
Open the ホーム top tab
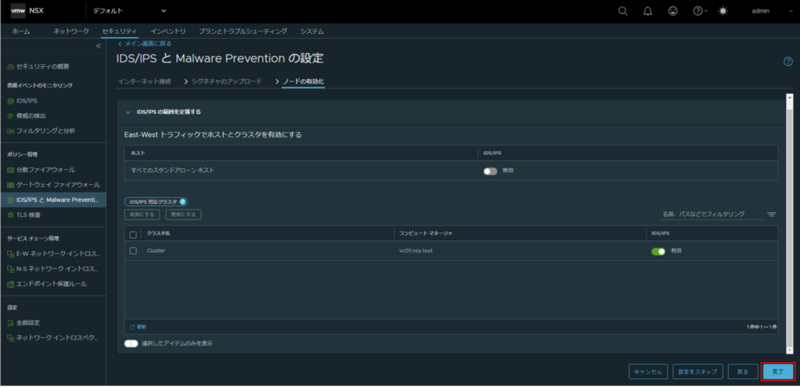pyautogui.click(x=21, y=31)
